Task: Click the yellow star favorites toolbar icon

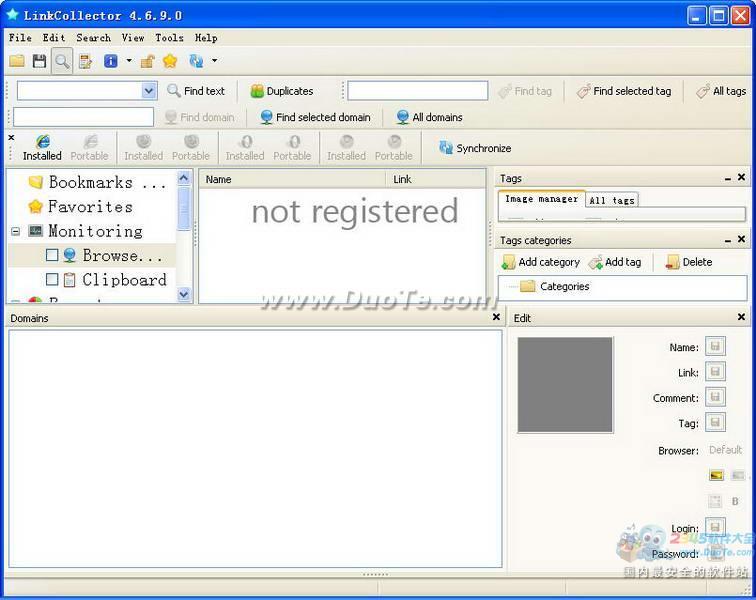Action: [x=170, y=61]
